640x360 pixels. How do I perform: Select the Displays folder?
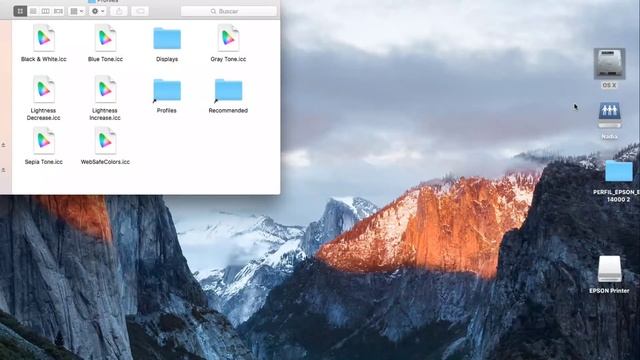click(167, 38)
